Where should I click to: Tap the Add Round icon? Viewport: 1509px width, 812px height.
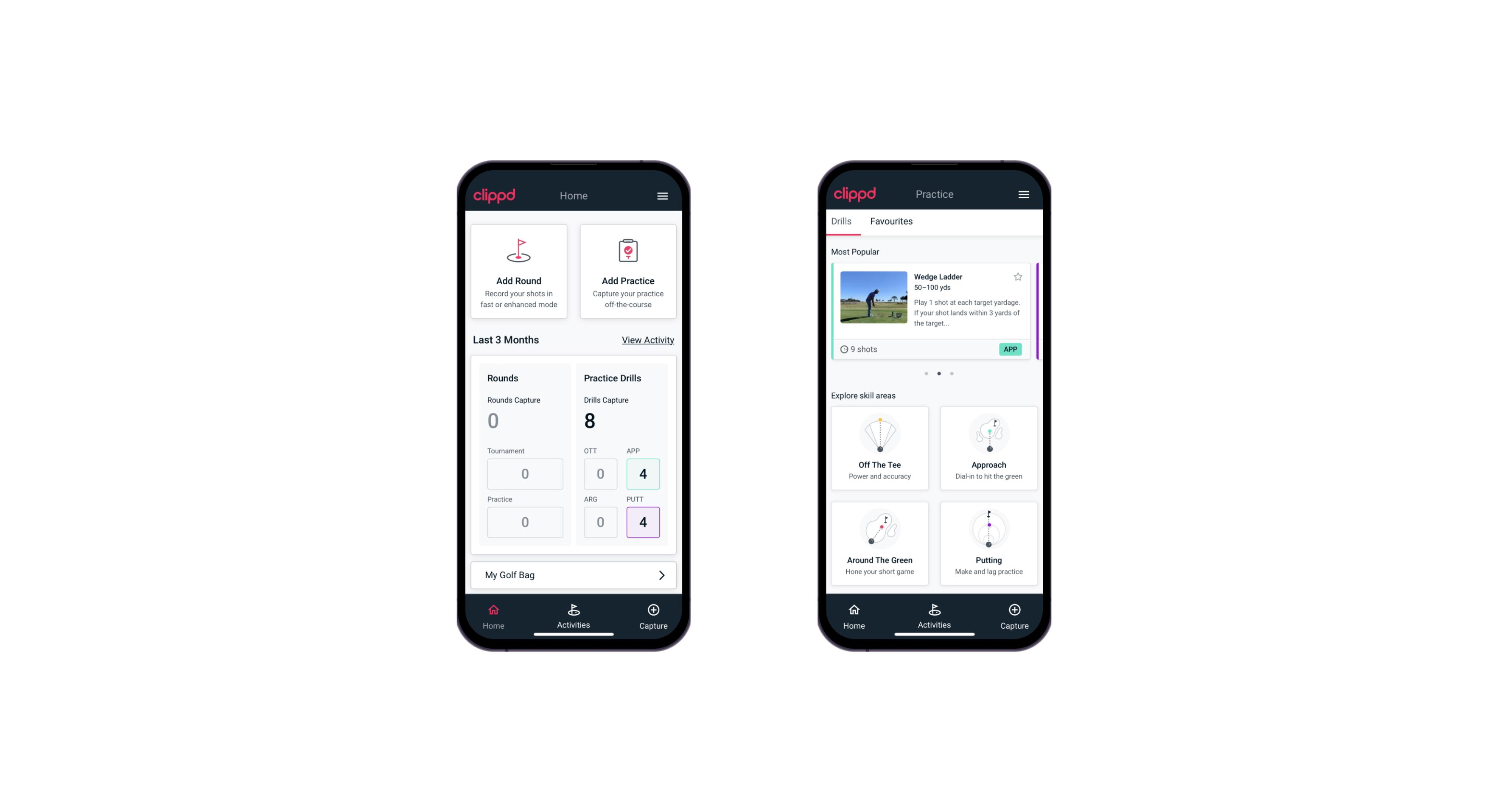[x=519, y=251]
